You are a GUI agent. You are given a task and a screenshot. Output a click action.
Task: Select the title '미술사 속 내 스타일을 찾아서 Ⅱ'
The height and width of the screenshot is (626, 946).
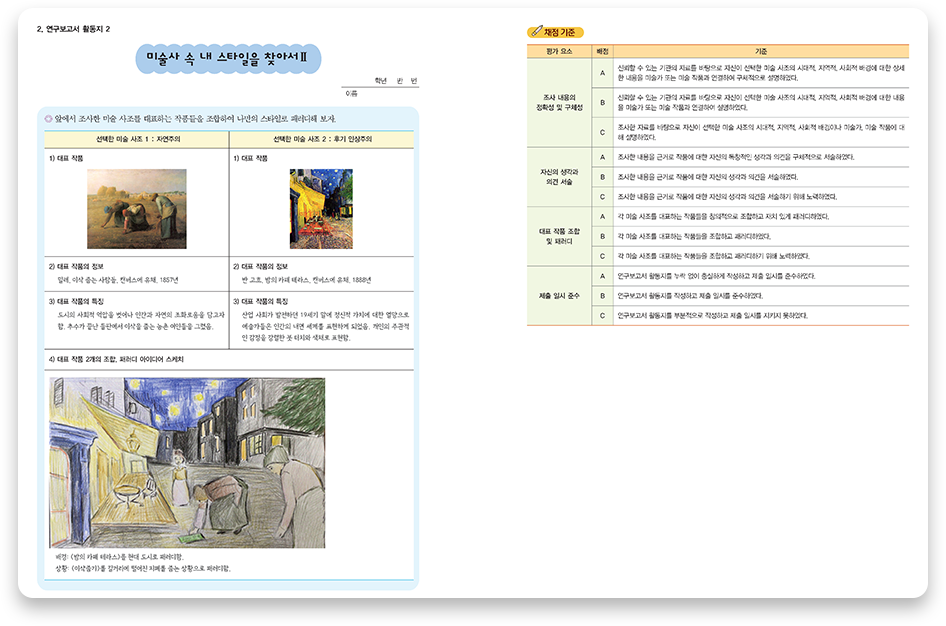coord(227,58)
